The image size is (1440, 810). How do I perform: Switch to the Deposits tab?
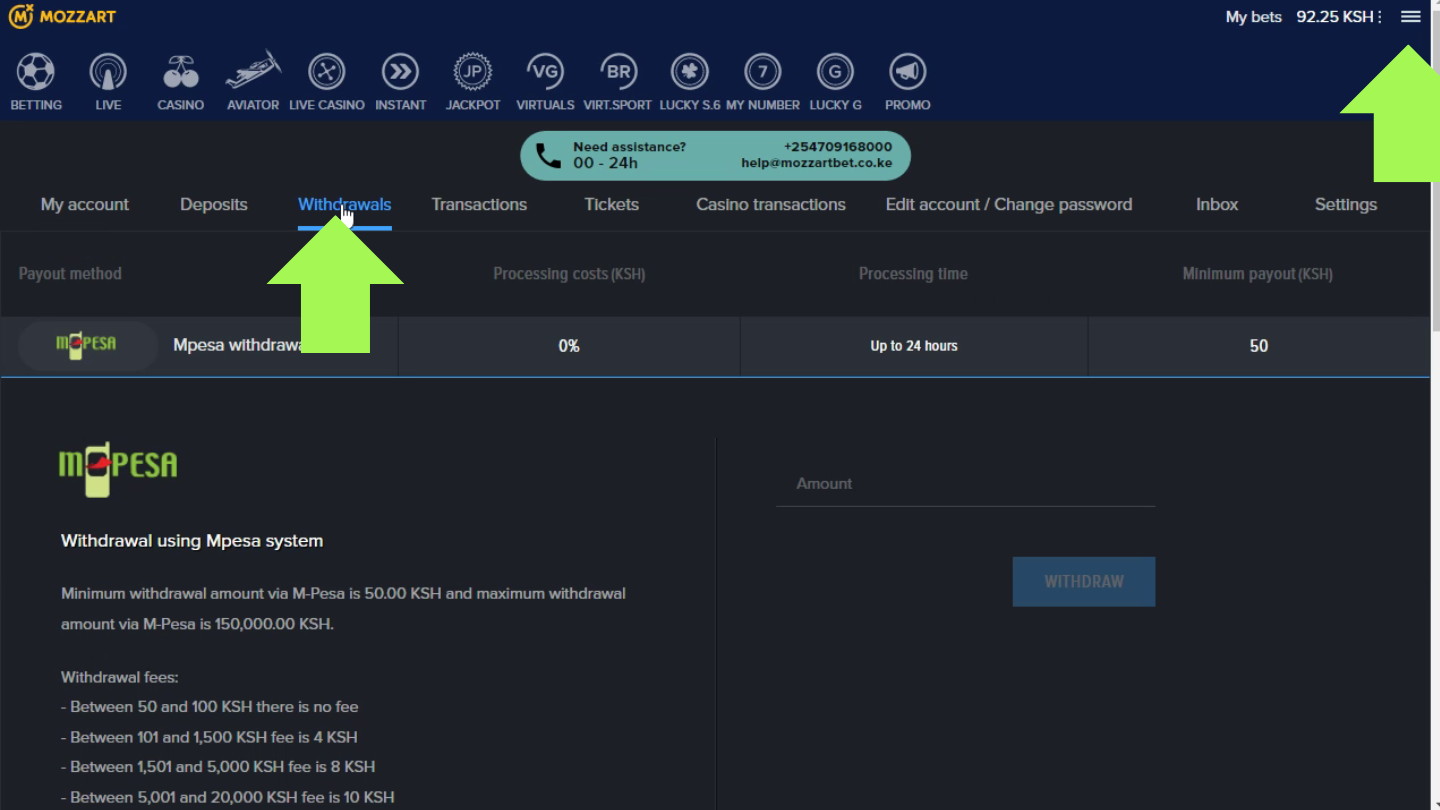[213, 205]
